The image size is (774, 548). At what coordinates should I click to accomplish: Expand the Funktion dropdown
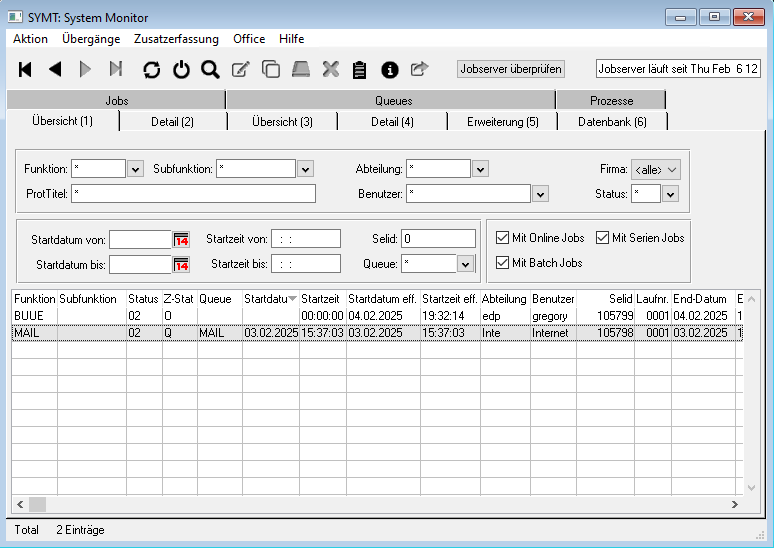click(x=136, y=169)
